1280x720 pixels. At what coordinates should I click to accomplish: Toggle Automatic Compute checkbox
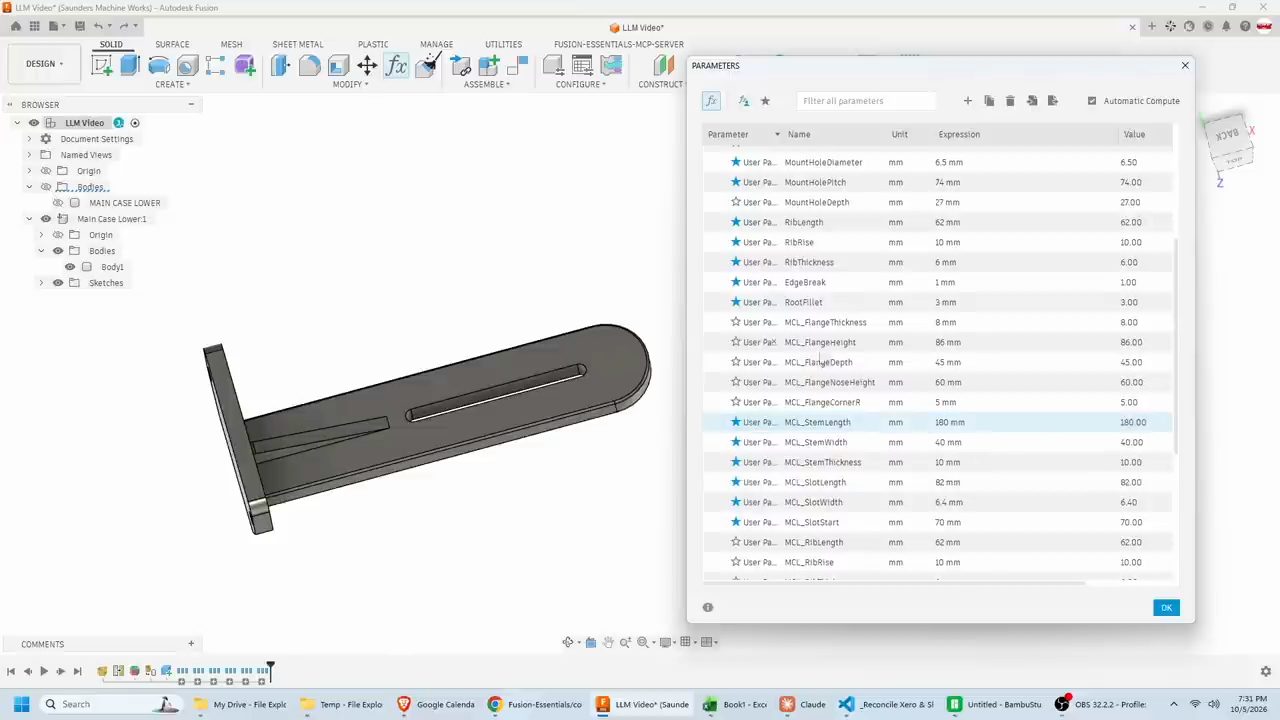1092,101
